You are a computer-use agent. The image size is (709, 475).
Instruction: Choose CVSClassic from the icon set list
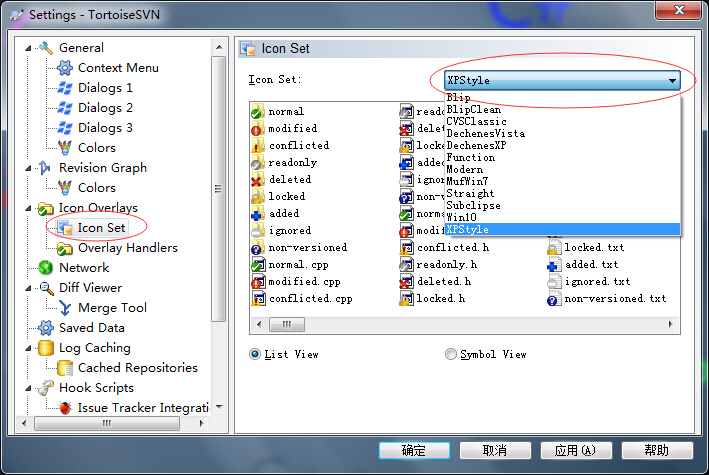click(562, 121)
